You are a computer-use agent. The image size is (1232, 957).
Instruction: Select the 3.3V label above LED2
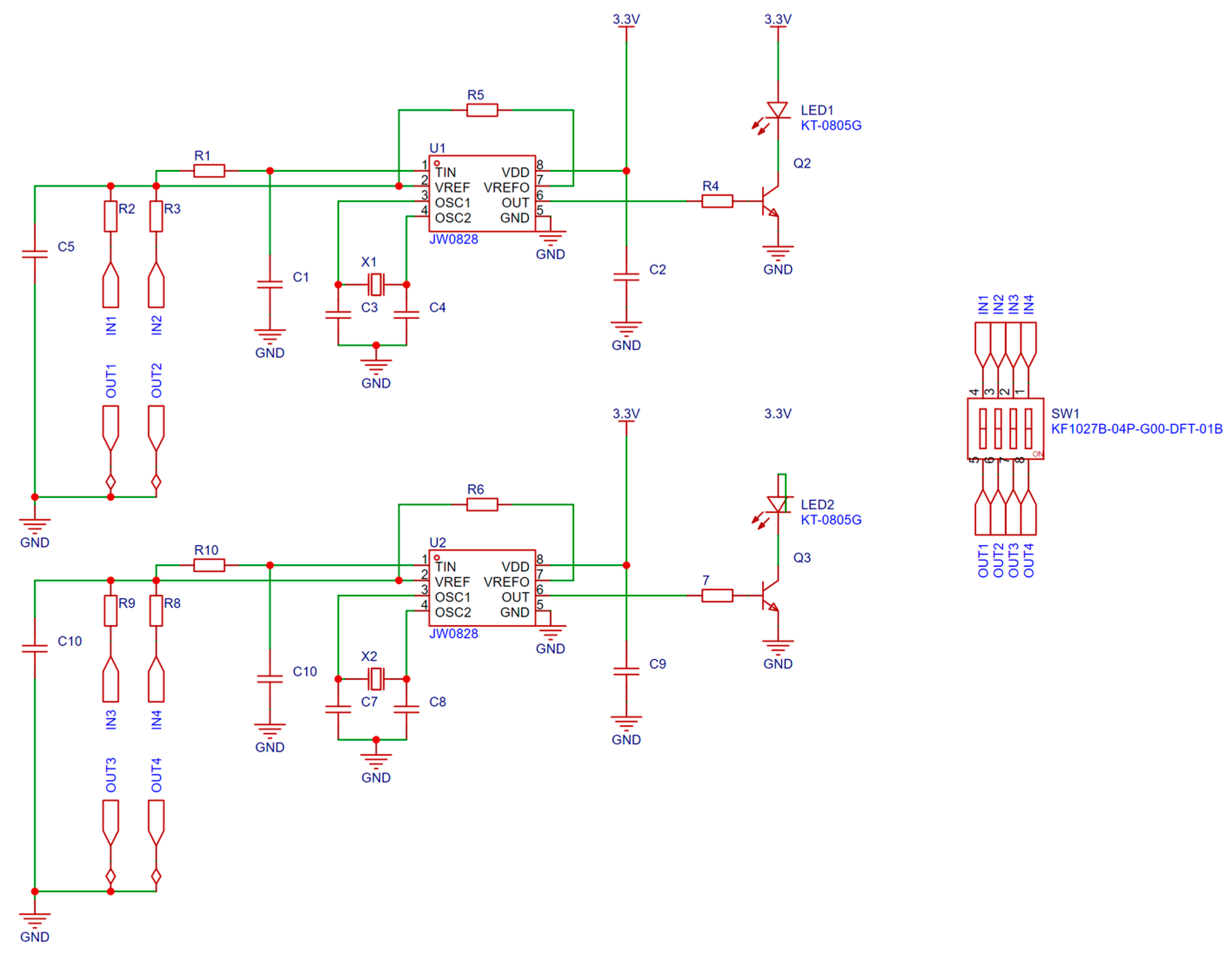778,413
